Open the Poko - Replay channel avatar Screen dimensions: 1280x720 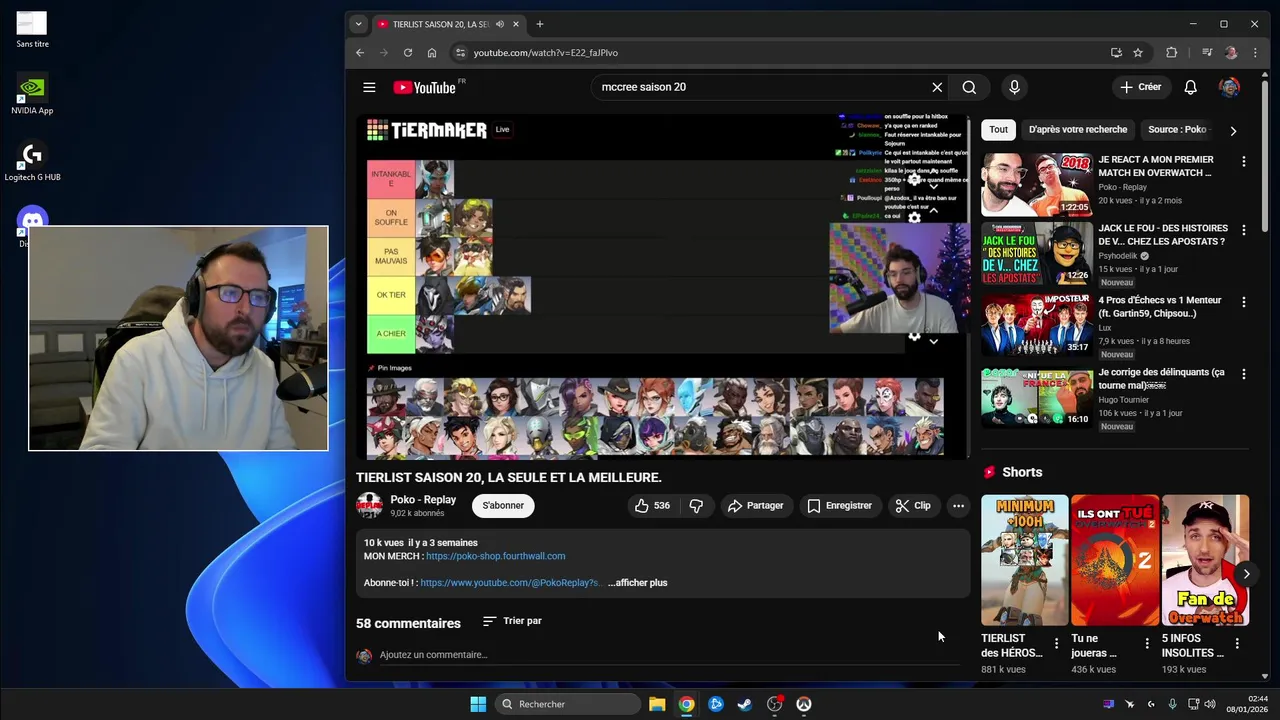pyautogui.click(x=369, y=506)
